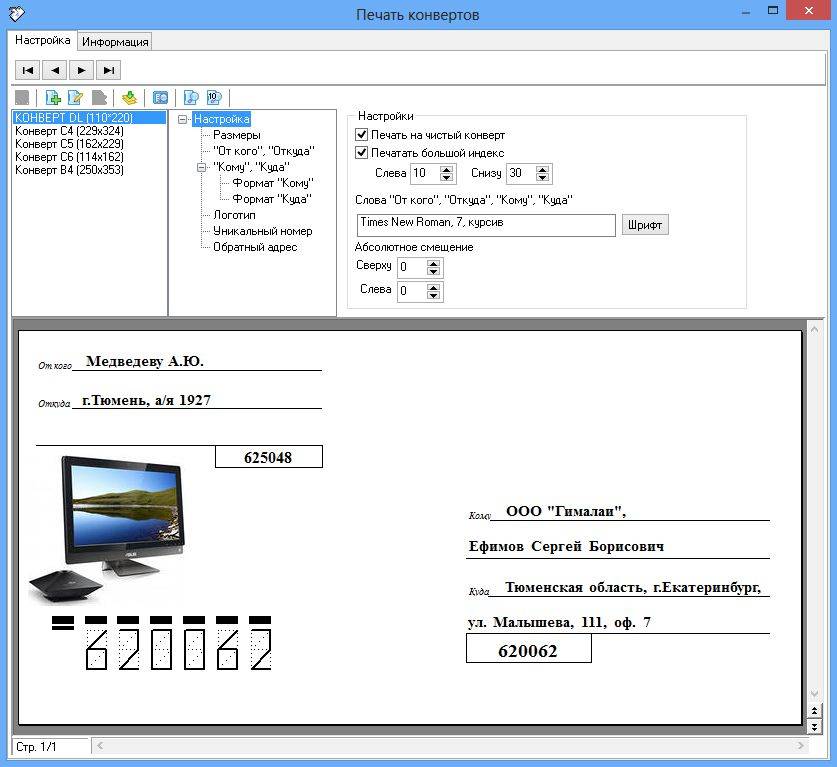Viewport: 837px width, 767px height.
Task: Click the Times New Roman font text field
Action: pyautogui.click(x=486, y=225)
